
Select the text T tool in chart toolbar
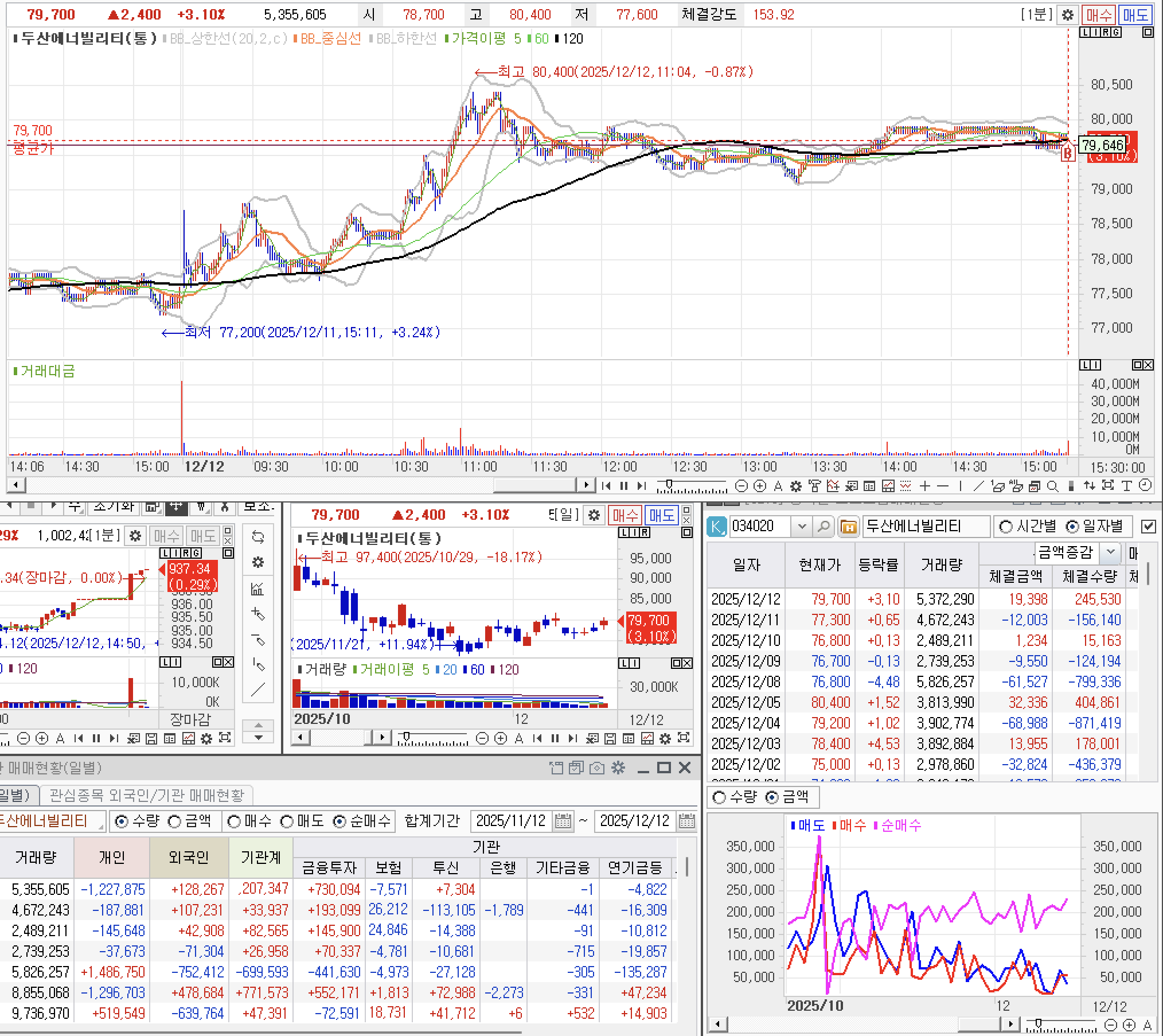point(1126,486)
